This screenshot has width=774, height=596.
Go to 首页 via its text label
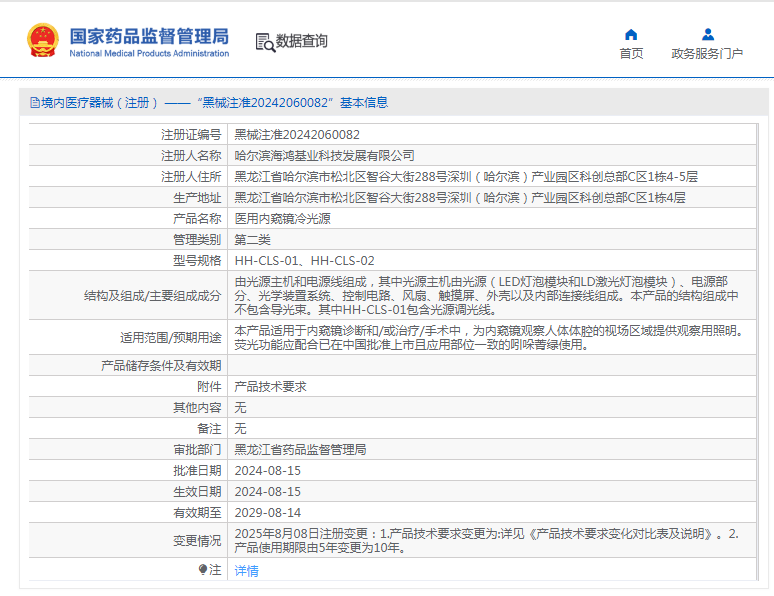coord(631,54)
